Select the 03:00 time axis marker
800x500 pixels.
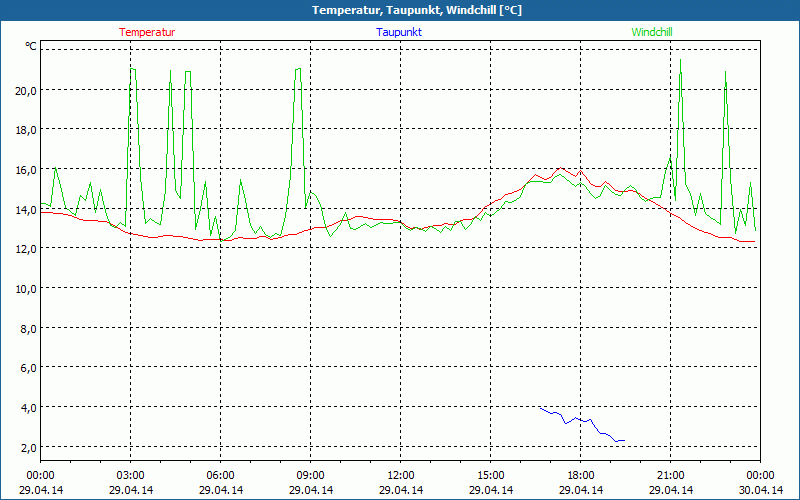(131, 475)
